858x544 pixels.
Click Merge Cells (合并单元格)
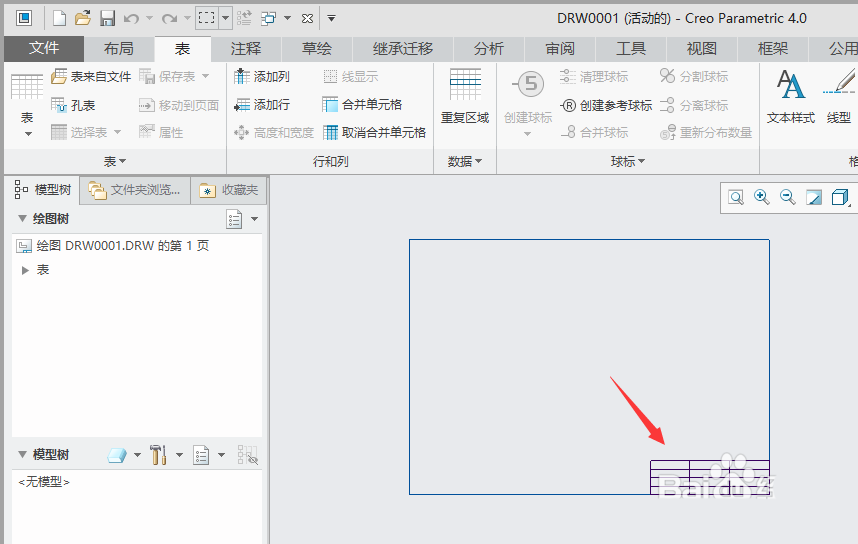(362, 104)
